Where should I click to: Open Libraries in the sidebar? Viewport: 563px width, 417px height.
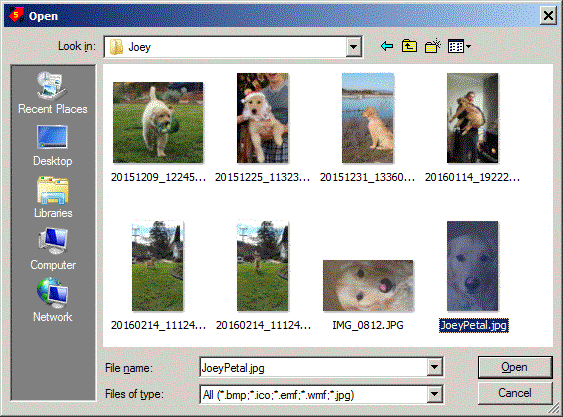pos(53,197)
